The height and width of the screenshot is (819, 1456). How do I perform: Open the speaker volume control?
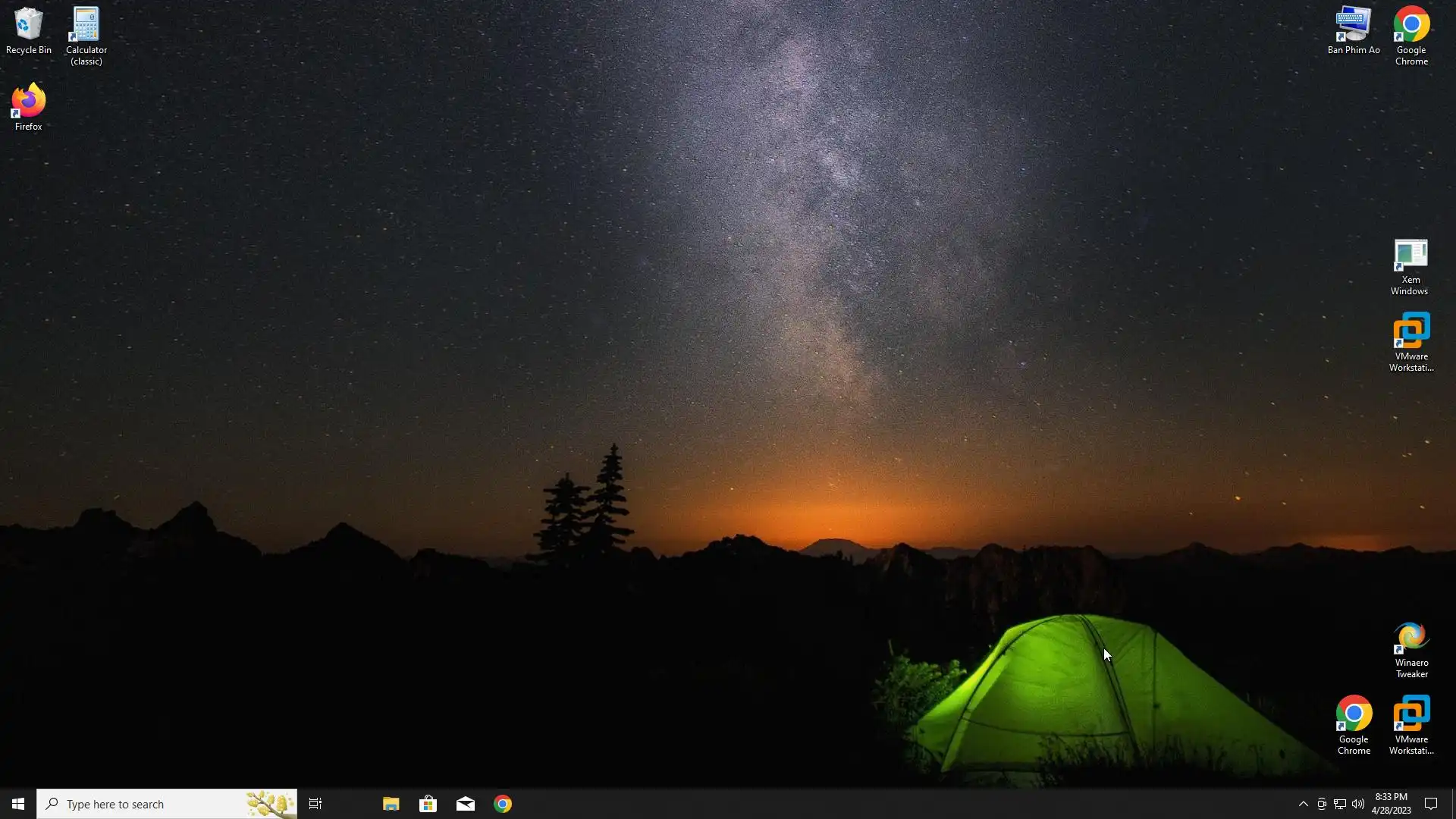[1357, 804]
